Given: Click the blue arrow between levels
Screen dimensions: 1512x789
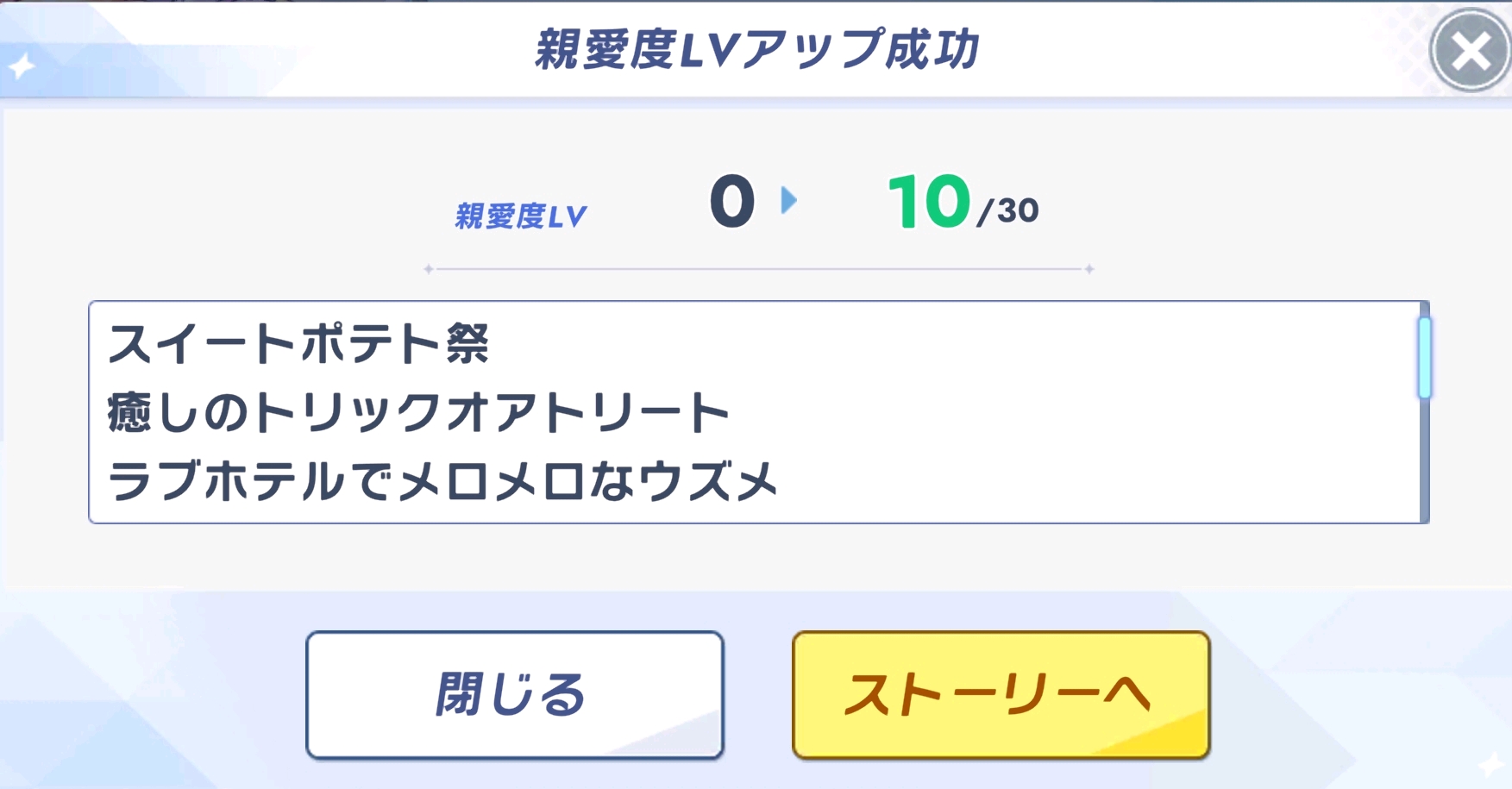Looking at the screenshot, I should pyautogui.click(x=788, y=201).
